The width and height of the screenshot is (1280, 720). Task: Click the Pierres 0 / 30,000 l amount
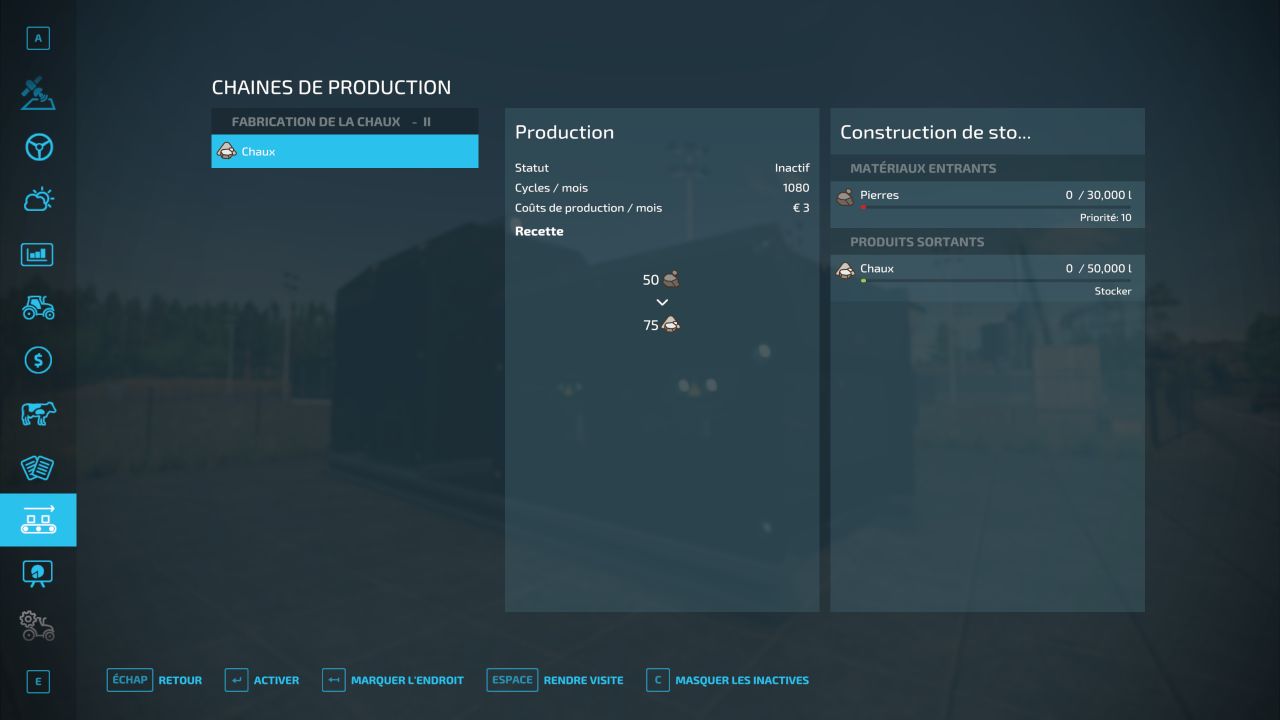click(1098, 195)
